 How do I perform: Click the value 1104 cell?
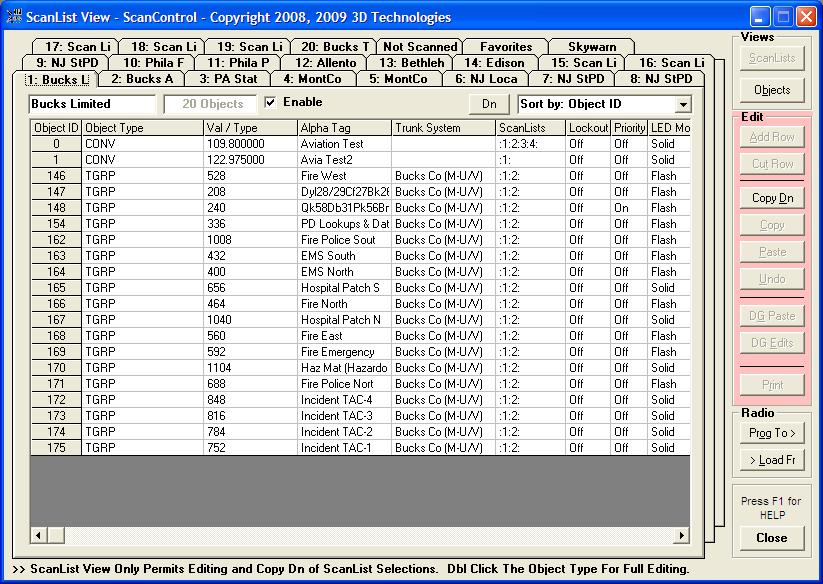click(250, 368)
